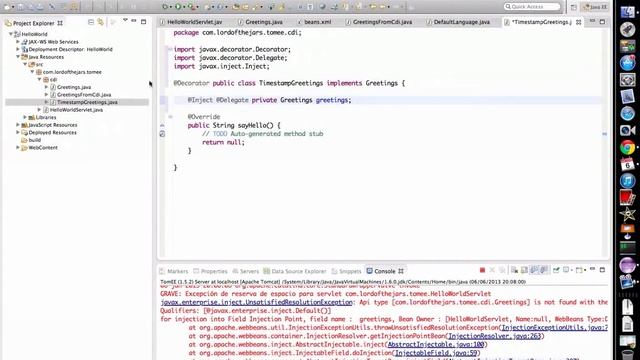Open Project Explorer view menu
This screenshot has height=360, width=640.
click(125, 20)
